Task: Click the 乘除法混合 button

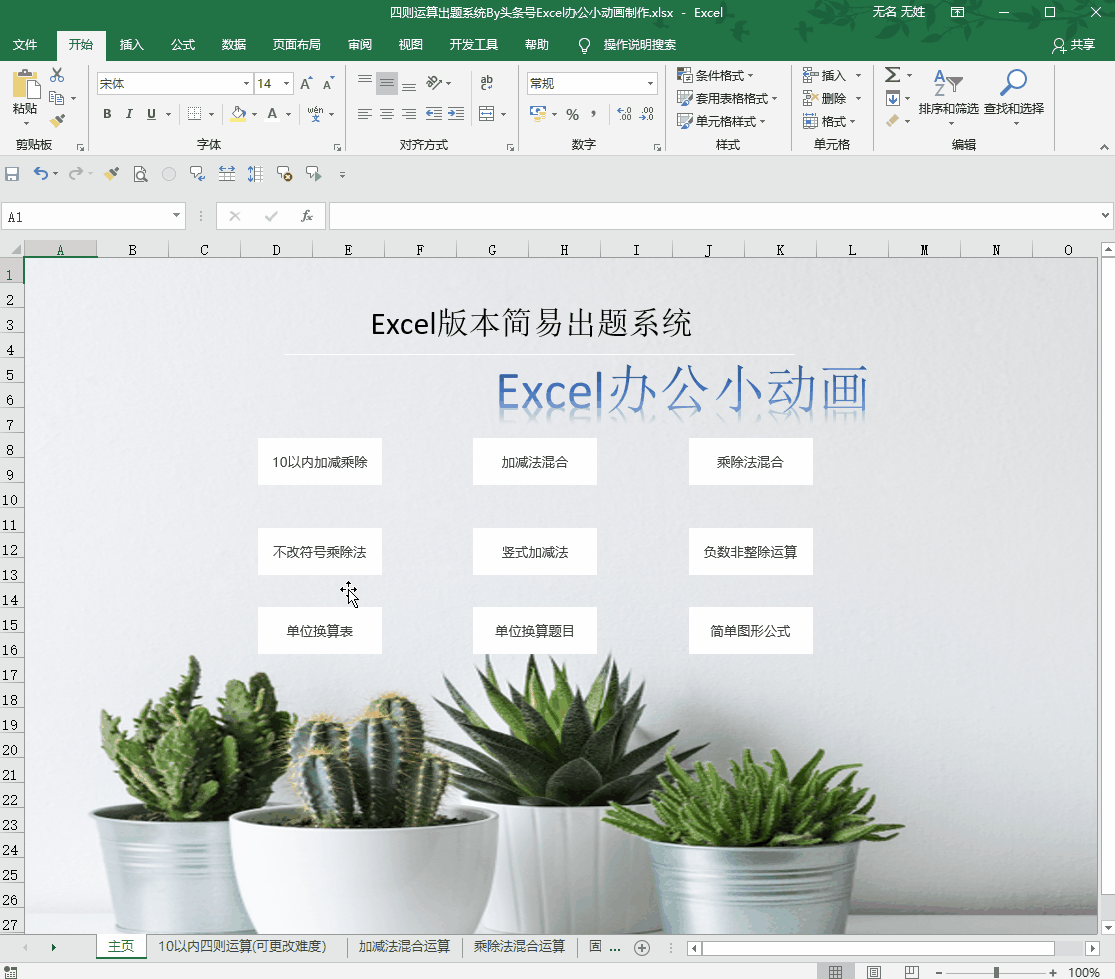Action: pyautogui.click(x=750, y=462)
